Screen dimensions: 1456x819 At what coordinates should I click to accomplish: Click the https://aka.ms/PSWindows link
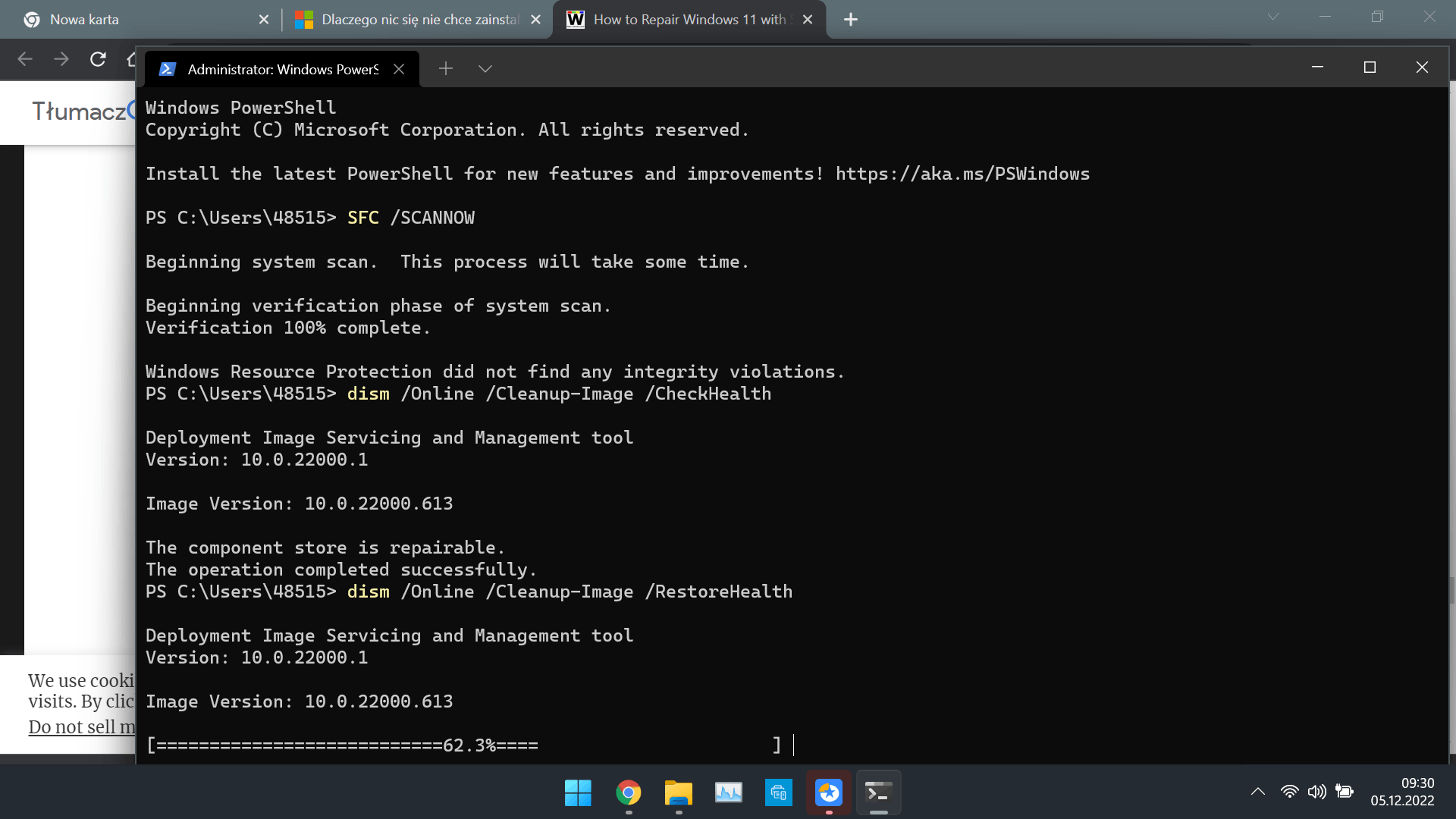click(x=962, y=174)
